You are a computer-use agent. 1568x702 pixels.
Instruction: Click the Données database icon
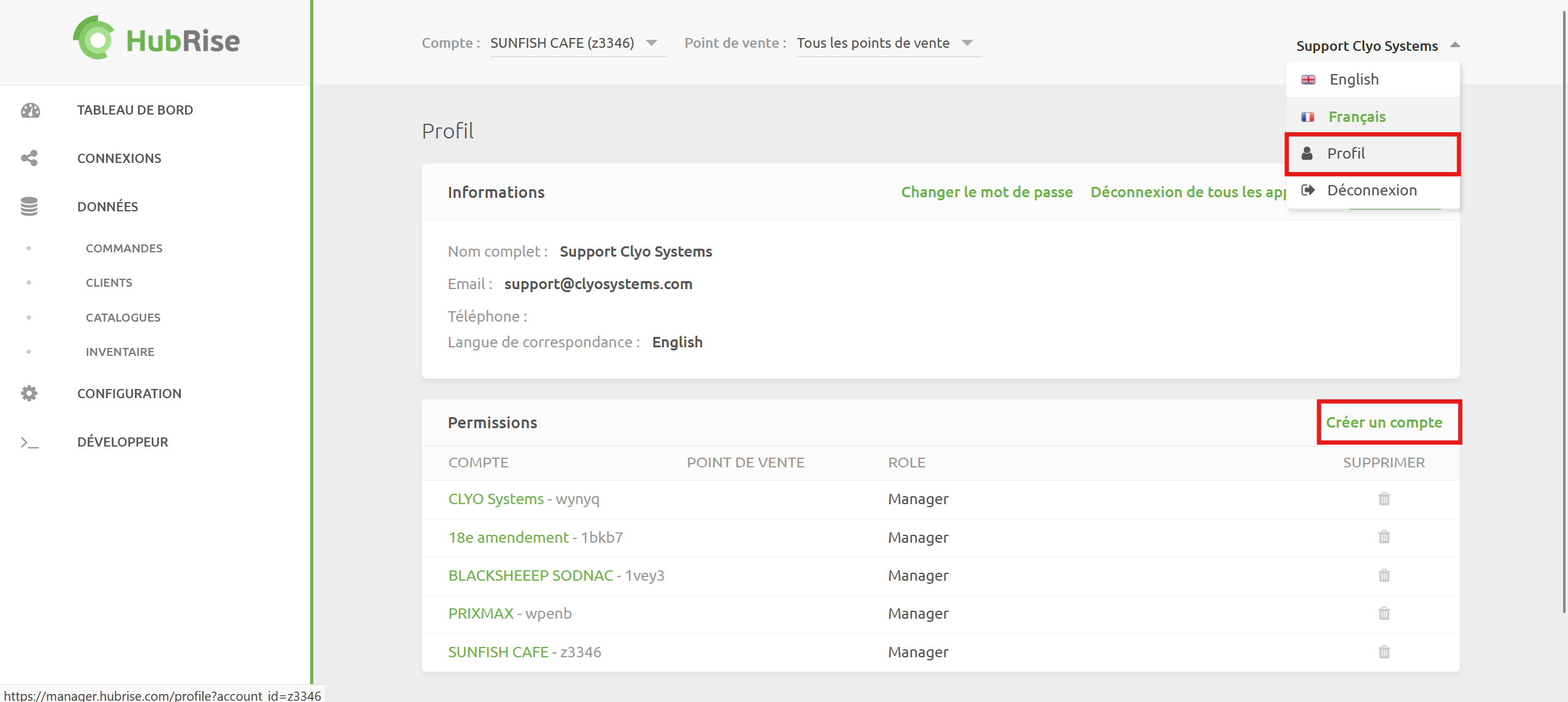click(29, 206)
